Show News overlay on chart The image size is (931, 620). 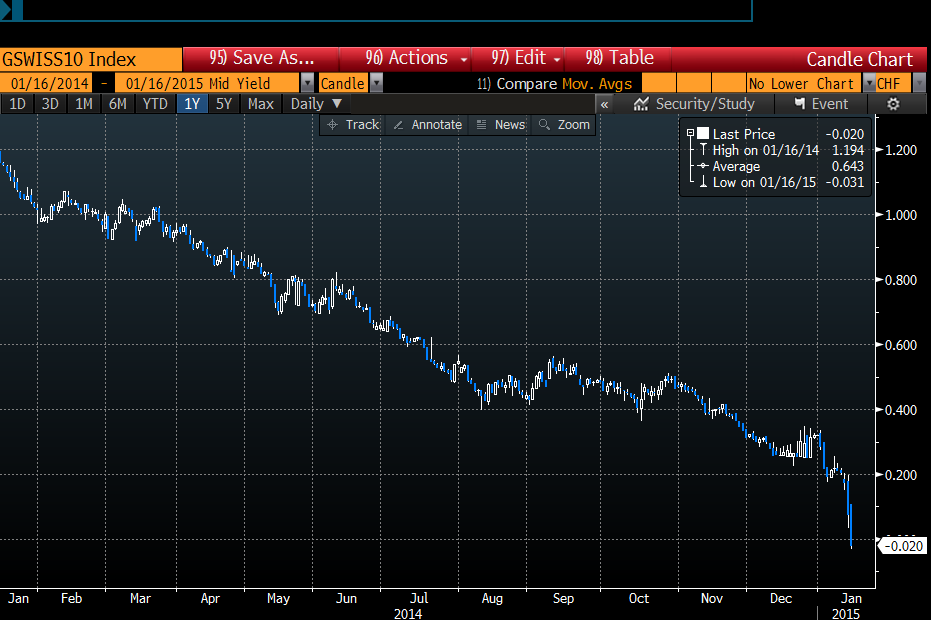(x=500, y=125)
